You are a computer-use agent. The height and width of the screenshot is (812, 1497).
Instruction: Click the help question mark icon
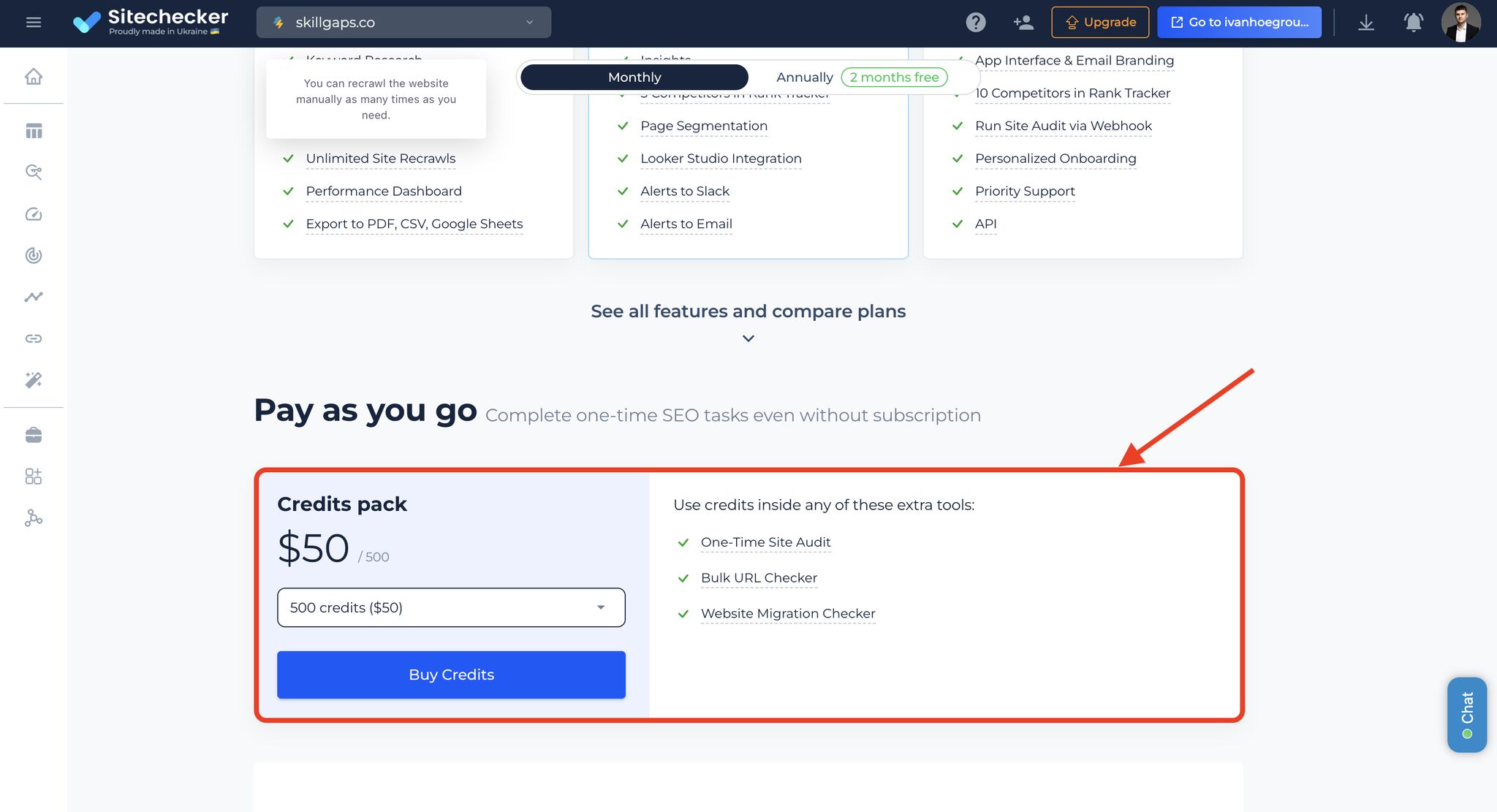tap(975, 22)
